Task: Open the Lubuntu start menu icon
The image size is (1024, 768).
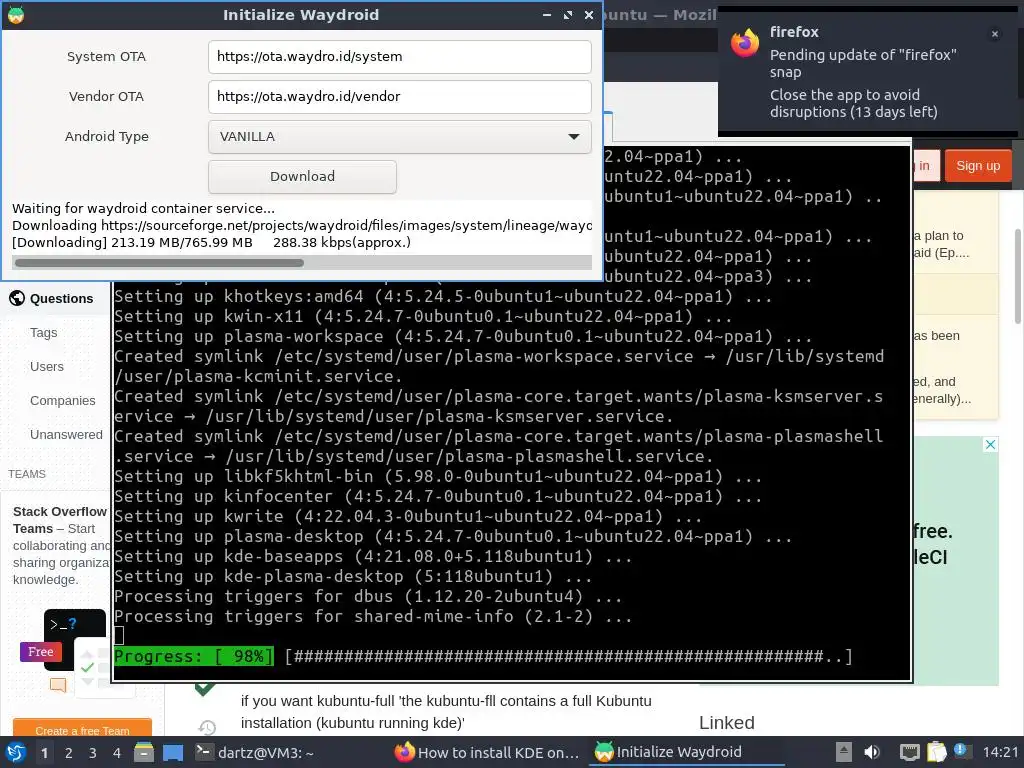Action: click(16, 752)
